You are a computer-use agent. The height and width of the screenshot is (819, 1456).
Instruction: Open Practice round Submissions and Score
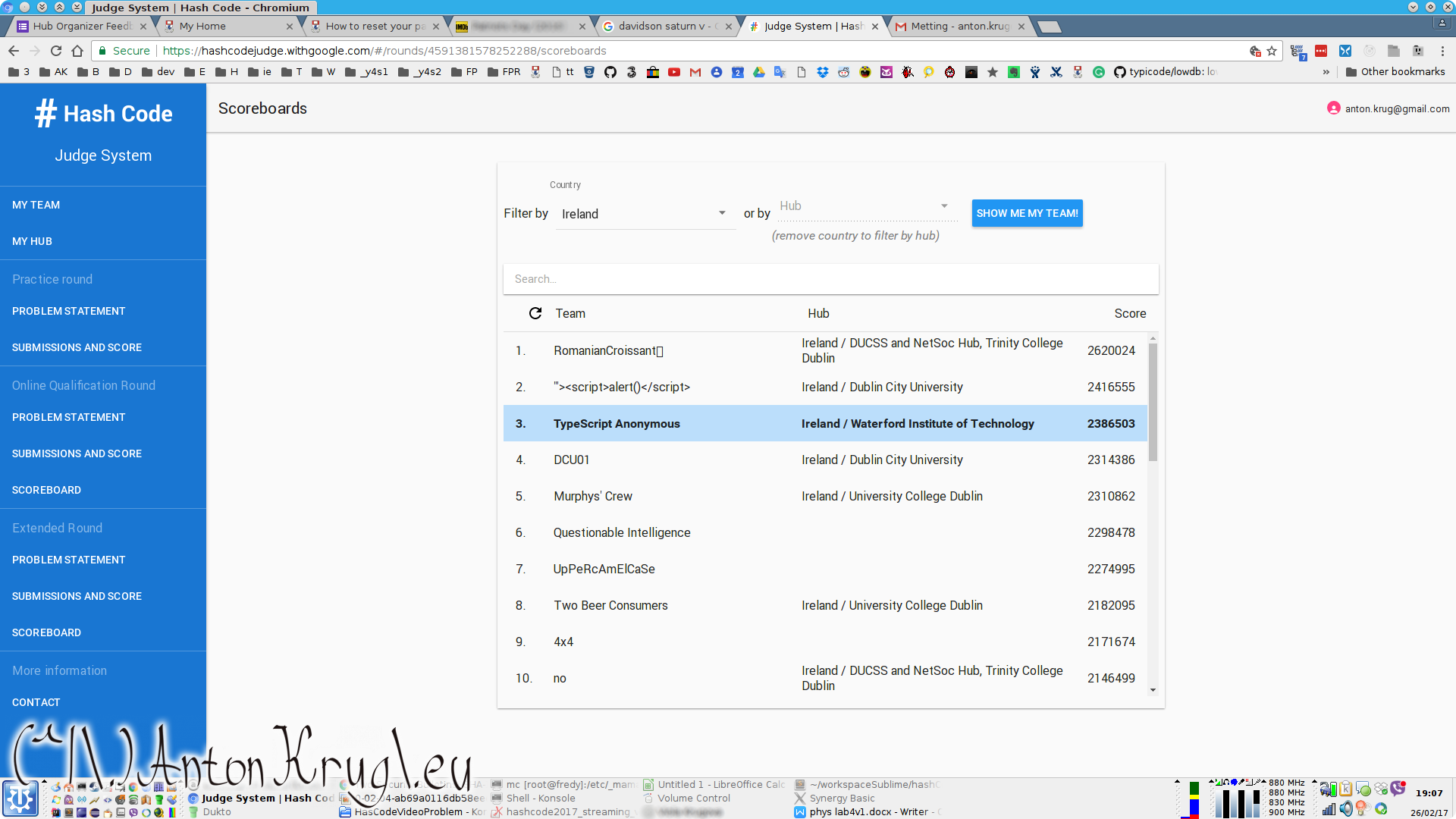pyautogui.click(x=103, y=347)
